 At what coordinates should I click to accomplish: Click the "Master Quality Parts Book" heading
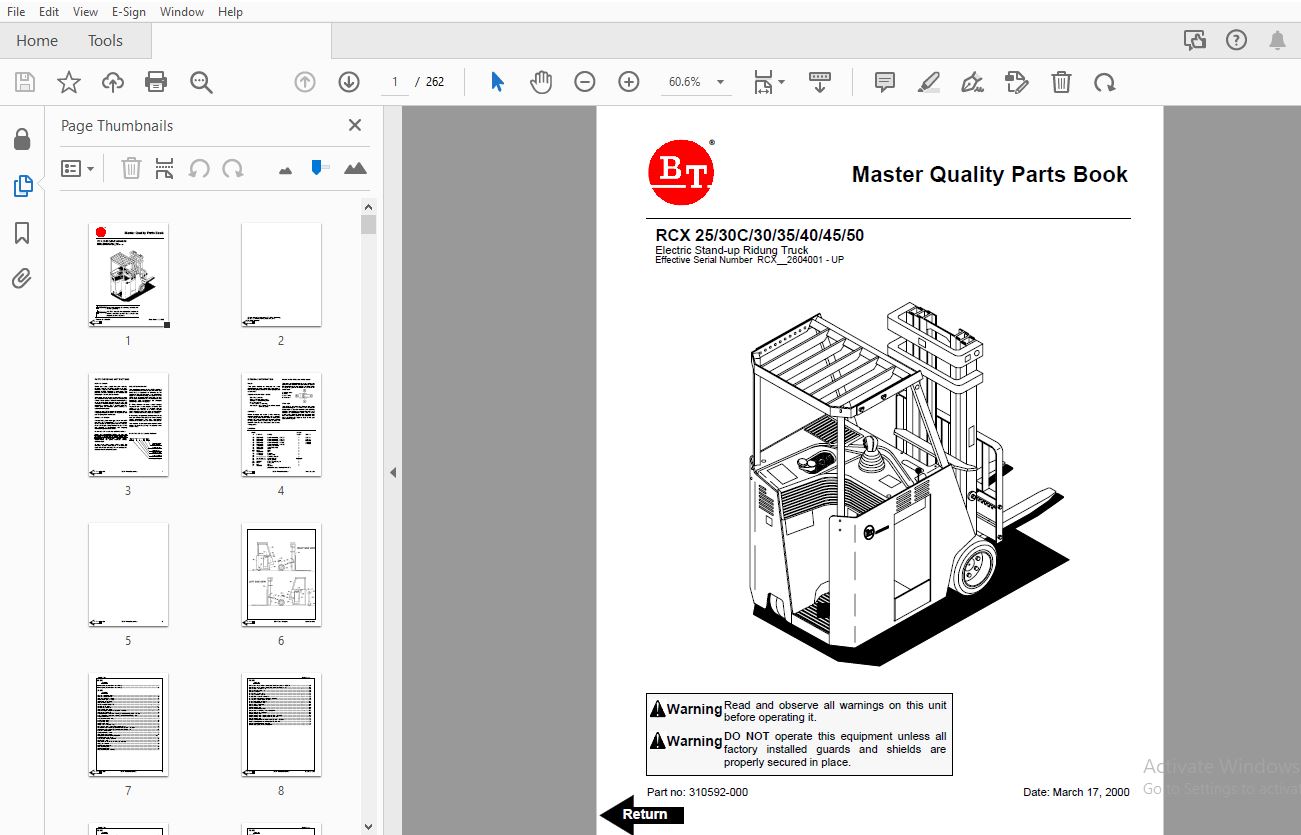coord(989,174)
